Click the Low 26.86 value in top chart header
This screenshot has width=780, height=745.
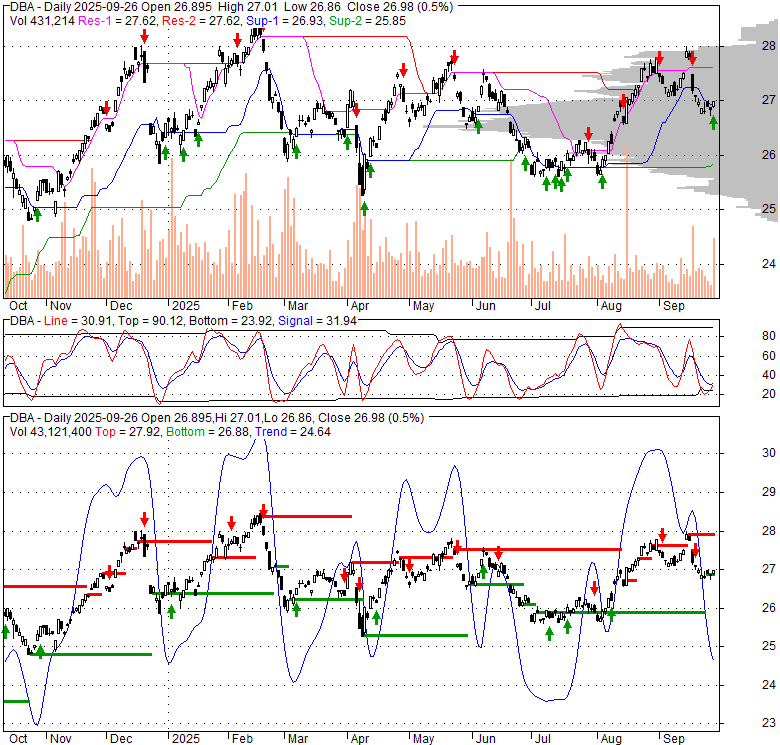[x=313, y=7]
